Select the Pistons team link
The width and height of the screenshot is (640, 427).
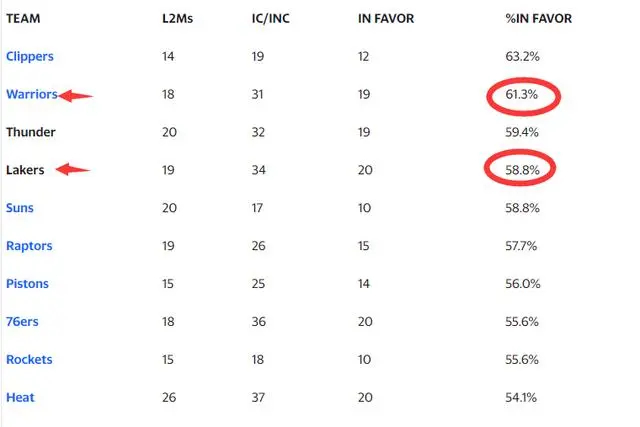(x=27, y=284)
